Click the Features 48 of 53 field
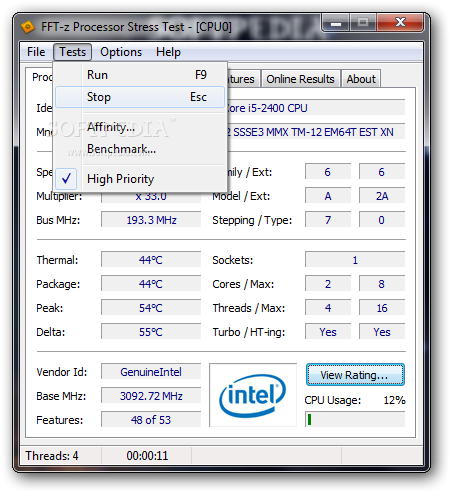Screen dimensions: 451x493 click(151, 420)
